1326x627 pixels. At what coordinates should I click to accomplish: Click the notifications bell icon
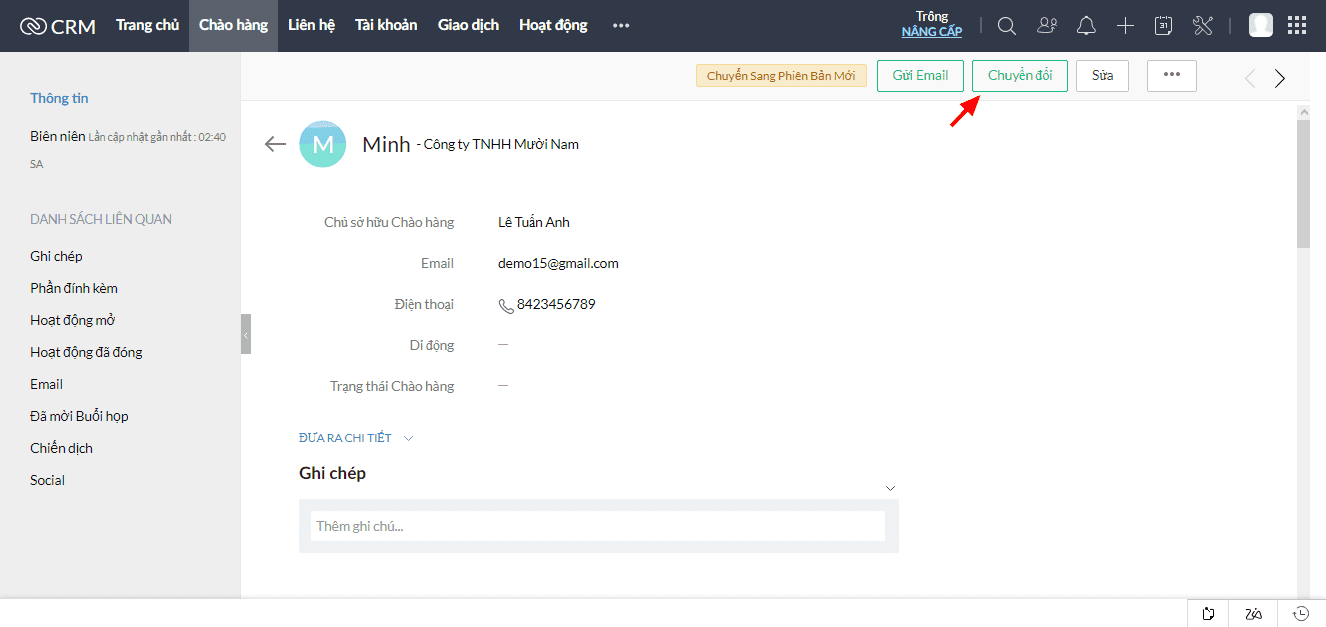click(x=1086, y=26)
